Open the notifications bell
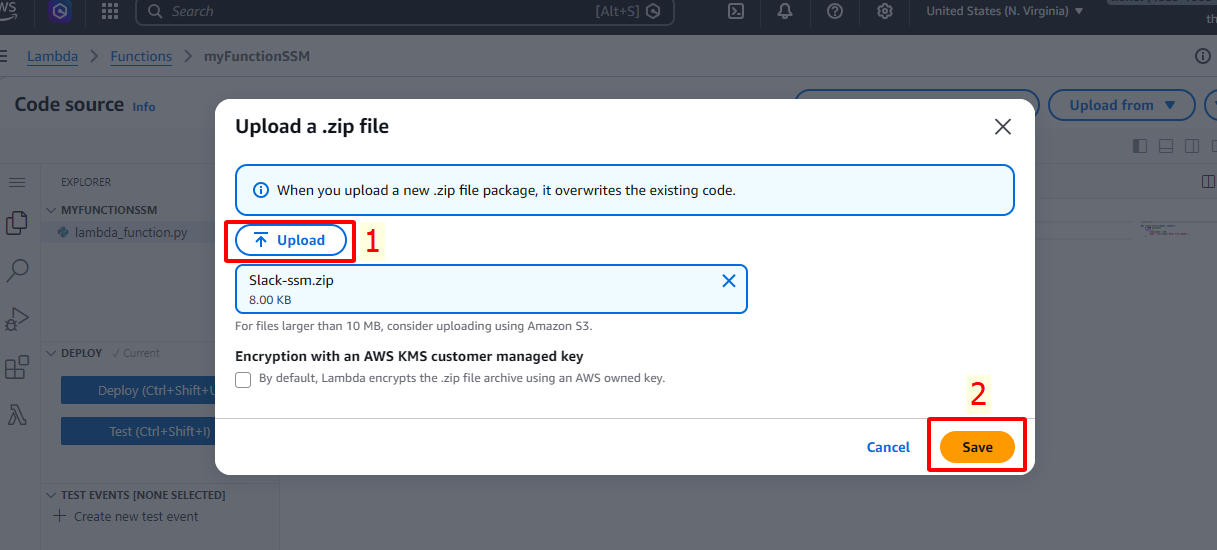Image resolution: width=1217 pixels, height=550 pixels. click(x=785, y=11)
